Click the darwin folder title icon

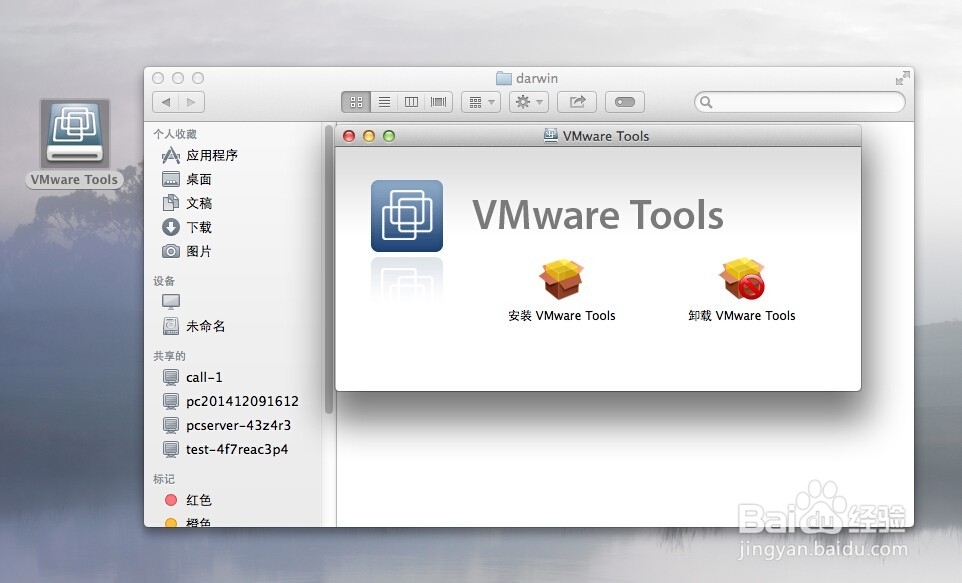pos(504,78)
